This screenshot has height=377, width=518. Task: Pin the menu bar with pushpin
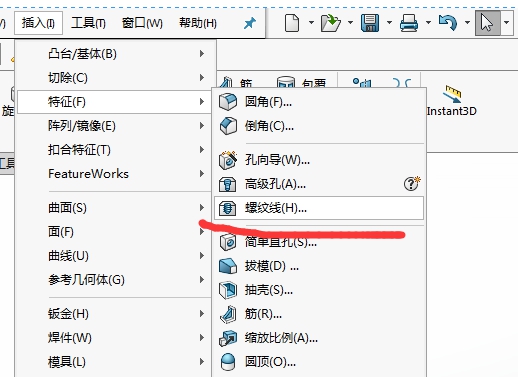pyautogui.click(x=250, y=23)
